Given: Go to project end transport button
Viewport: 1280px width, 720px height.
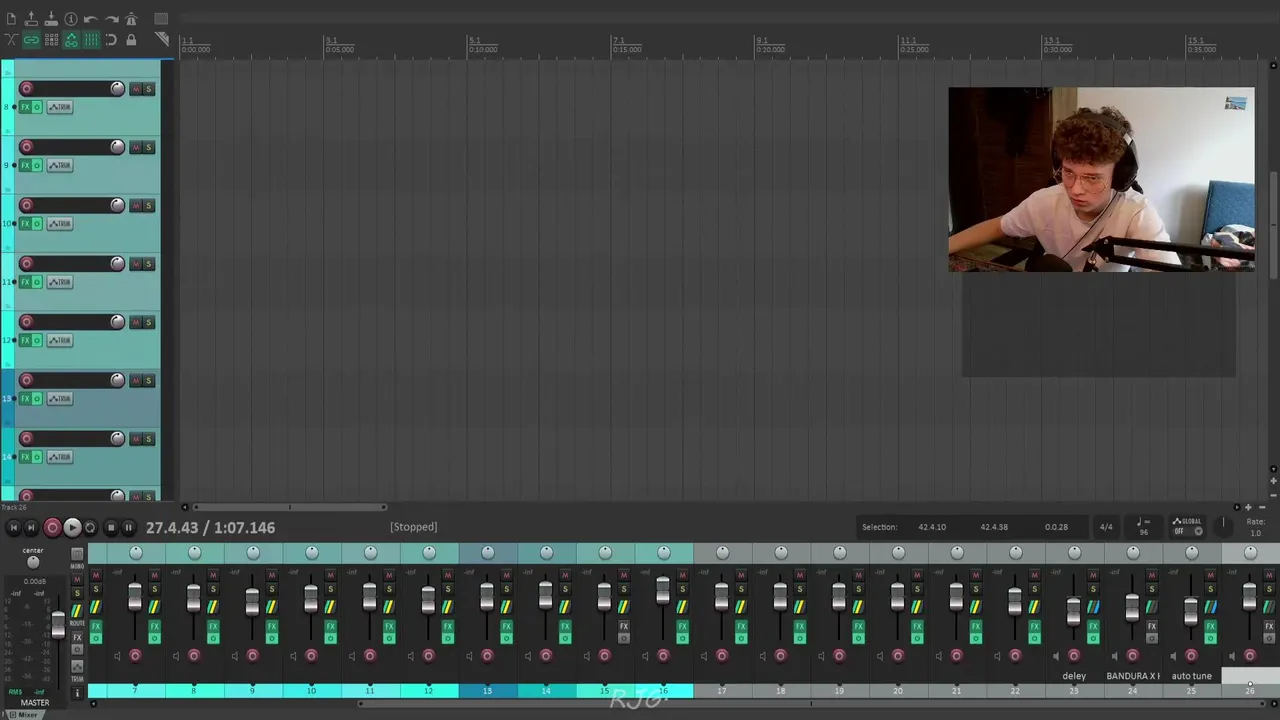Looking at the screenshot, I should point(31,528).
